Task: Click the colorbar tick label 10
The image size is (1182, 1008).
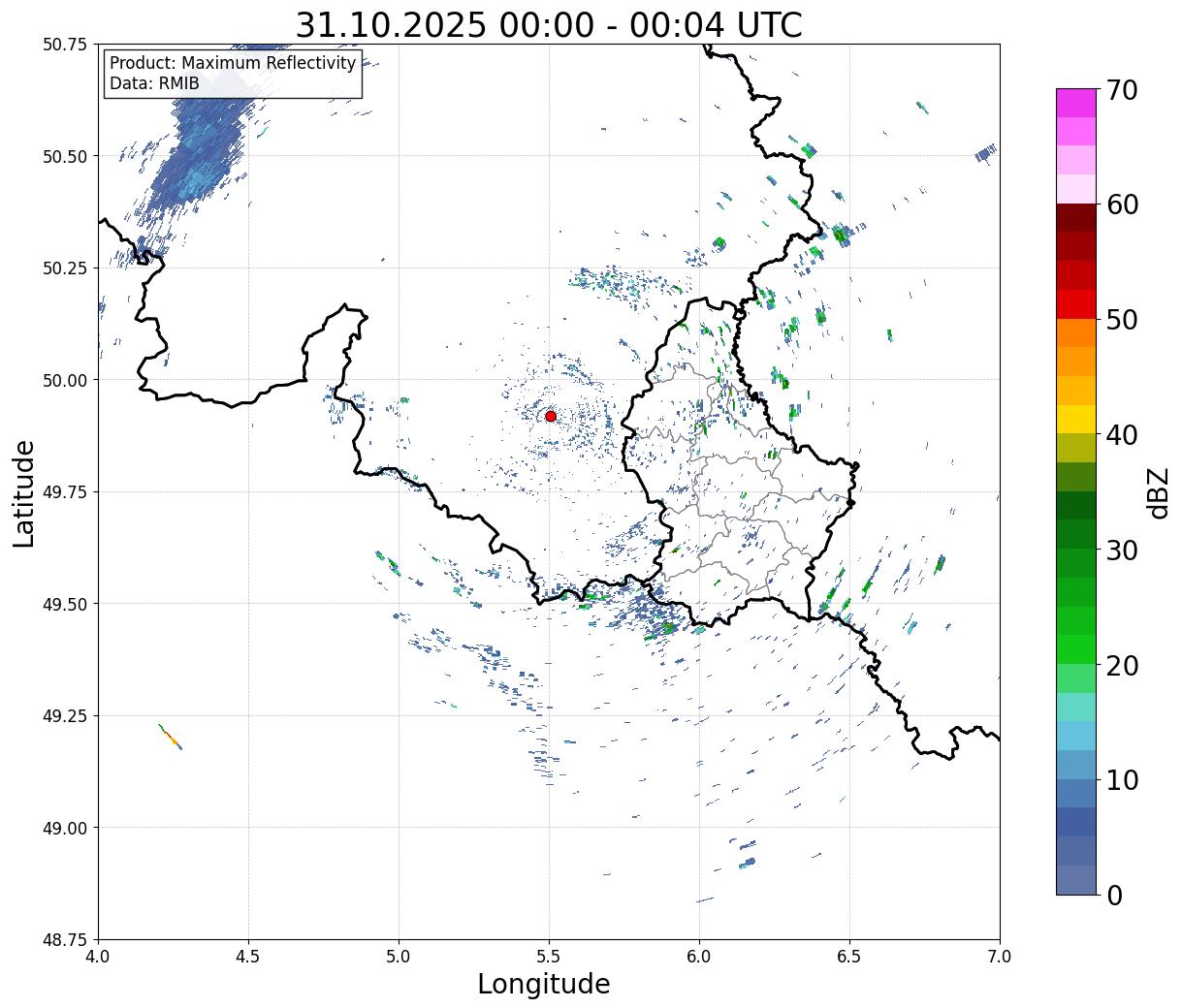Action: pos(1122,780)
